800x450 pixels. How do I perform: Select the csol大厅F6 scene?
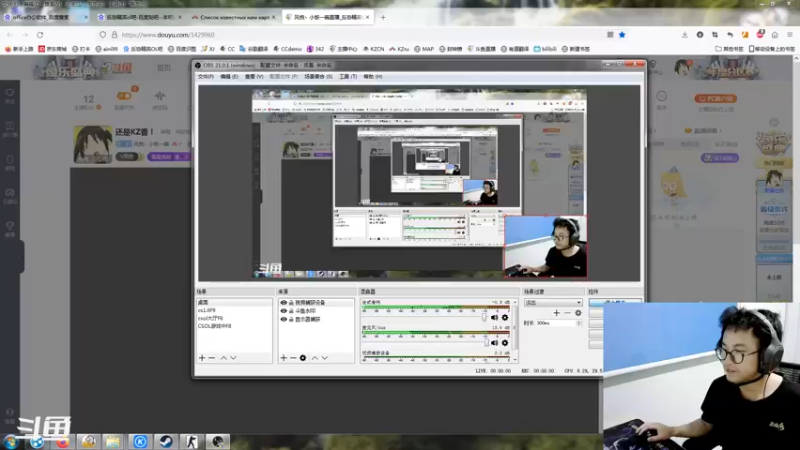click(x=234, y=318)
